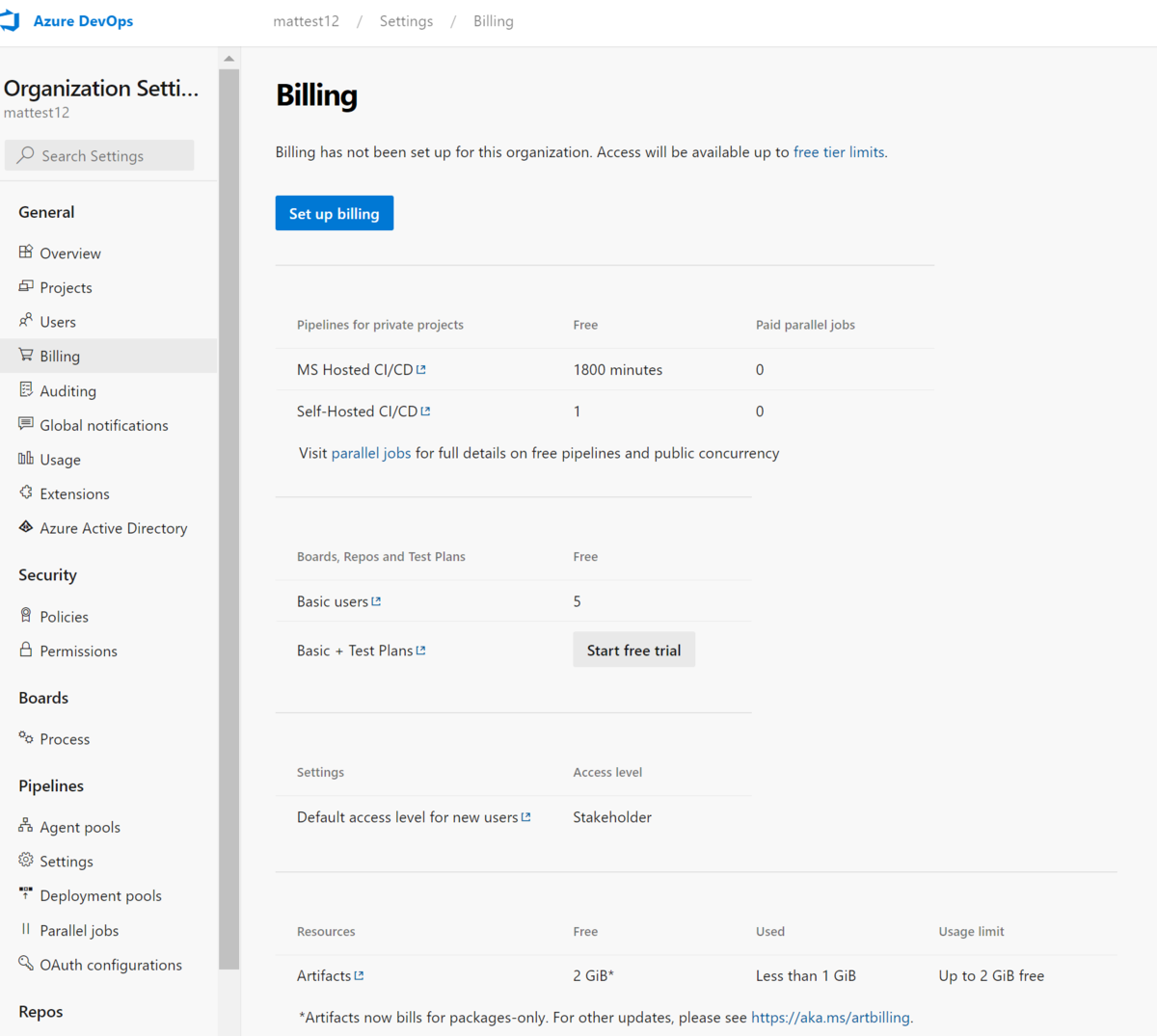The height and width of the screenshot is (1036, 1157).
Task: Click the OAuth configurations key icon
Action: 26,963
